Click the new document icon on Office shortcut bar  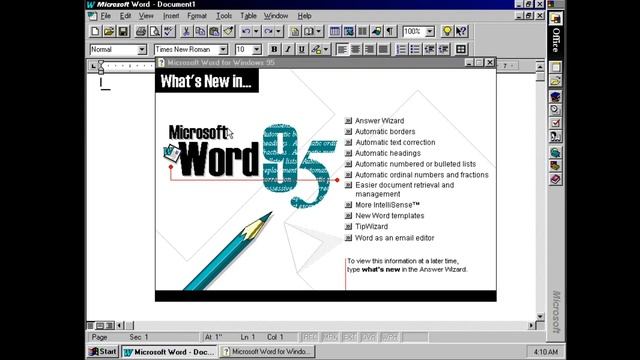click(x=556, y=67)
